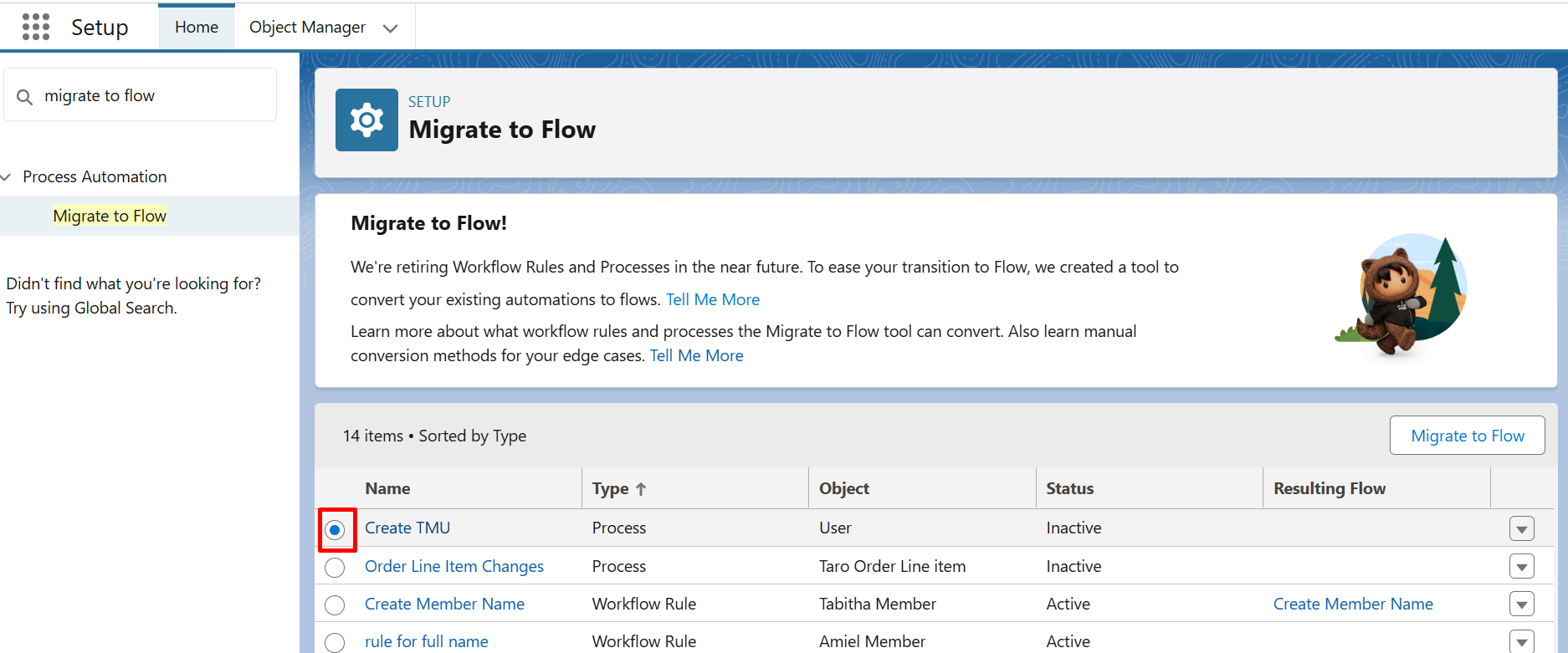
Task: Click the sort arrow next to Type
Action: coord(641,489)
